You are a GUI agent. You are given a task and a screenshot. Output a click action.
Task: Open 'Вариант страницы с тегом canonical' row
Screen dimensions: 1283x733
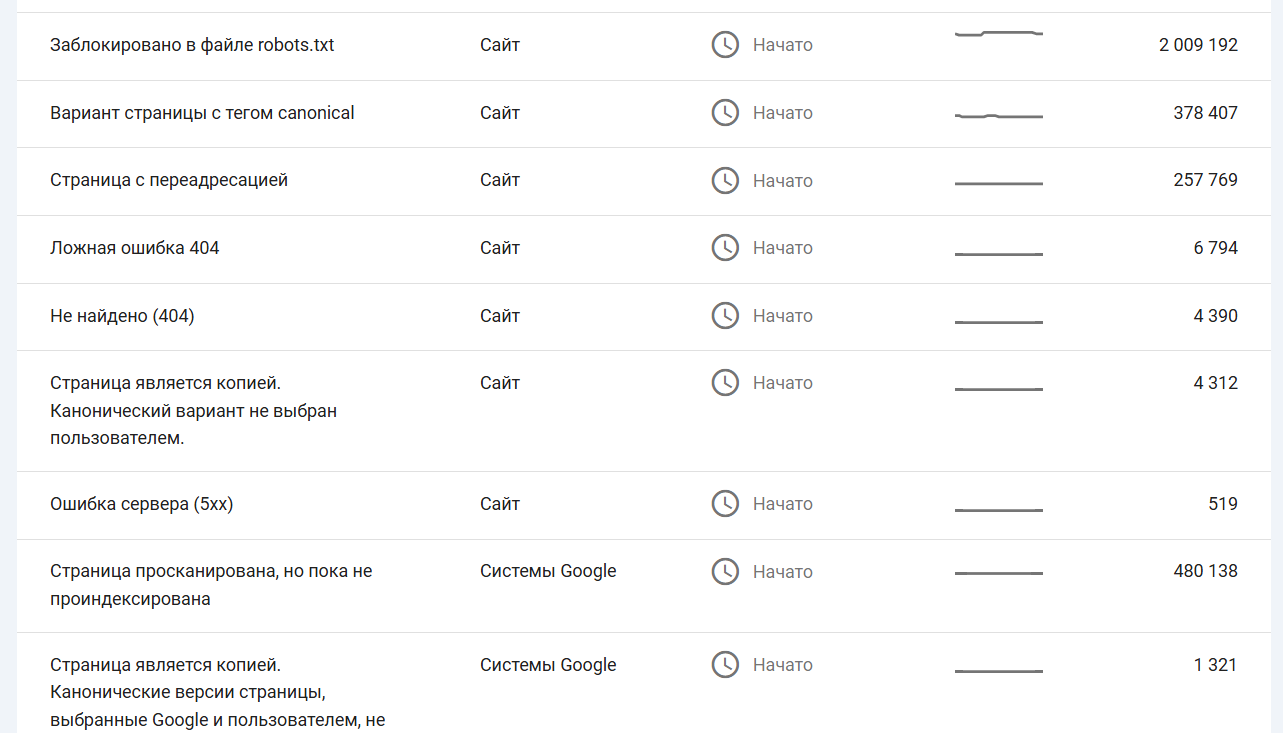pyautogui.click(x=202, y=113)
